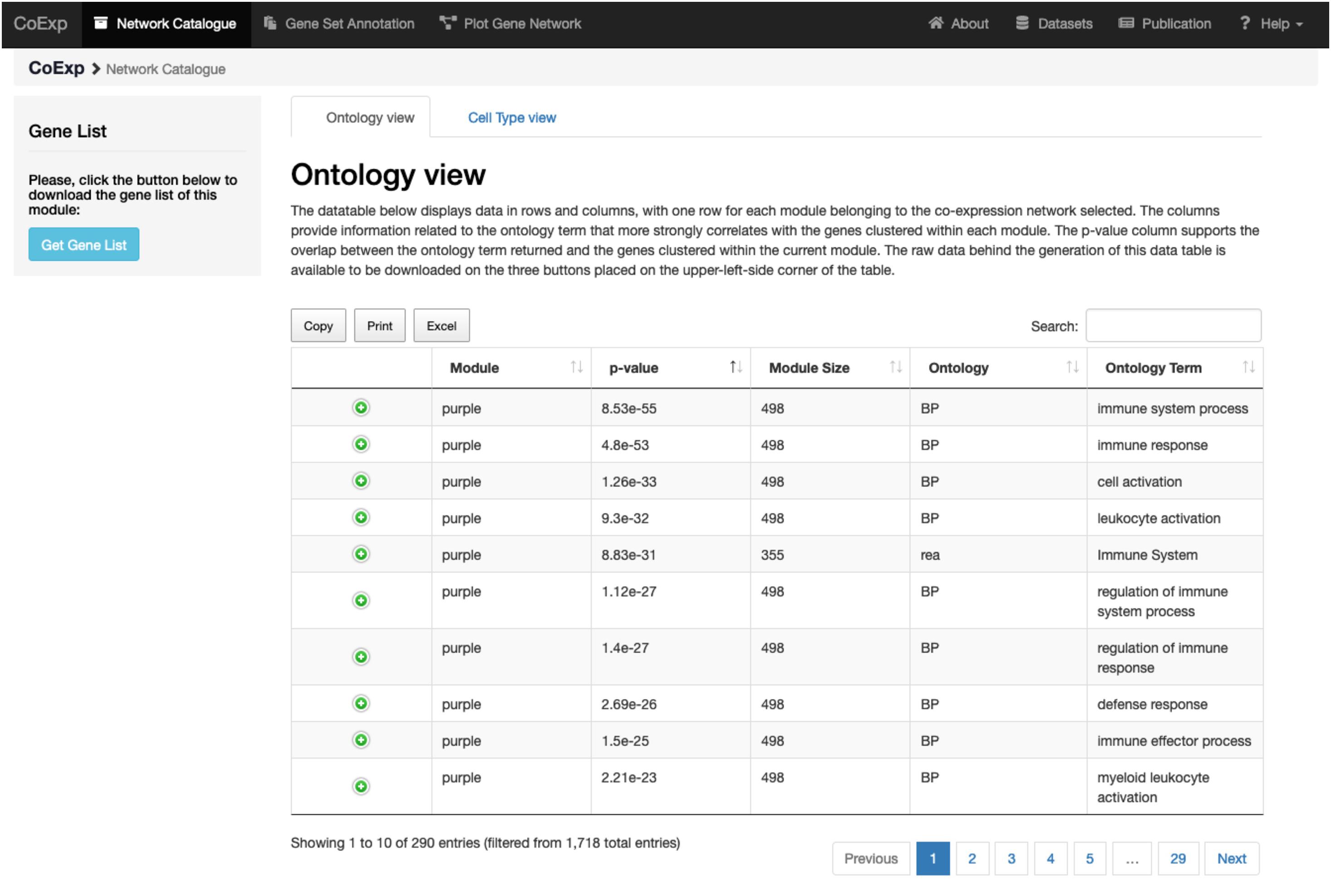
Task: Click the CoExp brand logo
Action: 40,24
